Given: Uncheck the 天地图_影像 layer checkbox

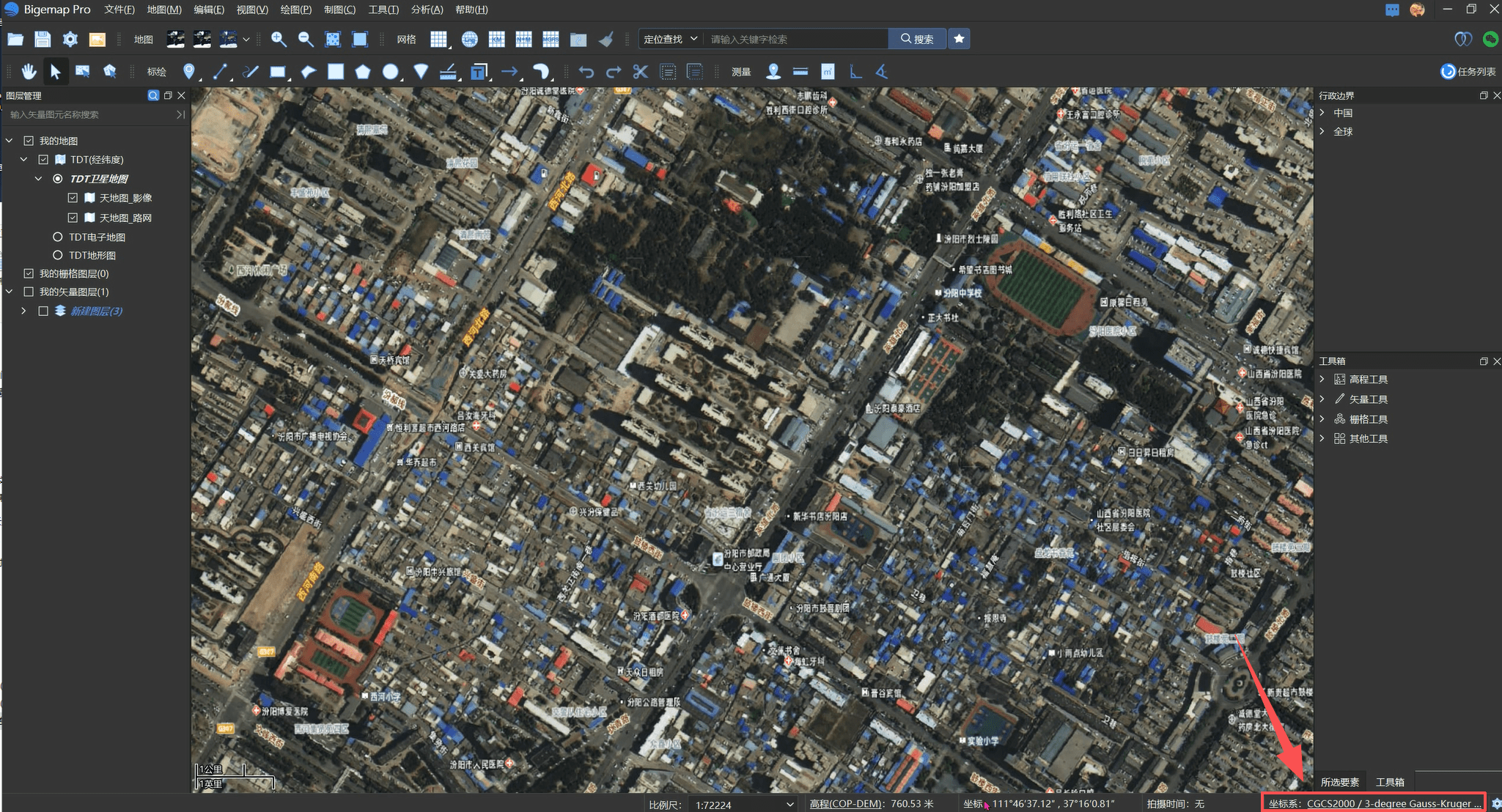Looking at the screenshot, I should tap(73, 198).
